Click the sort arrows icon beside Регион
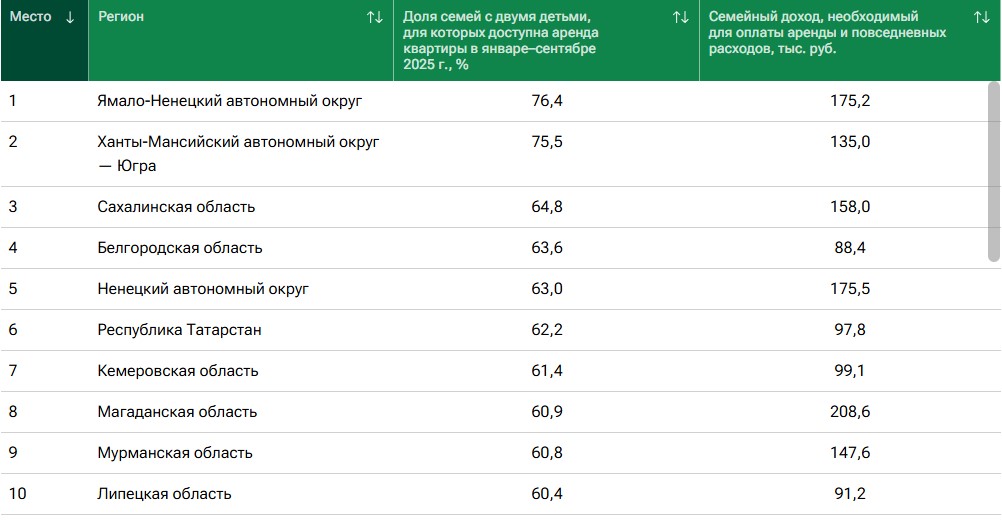This screenshot has width=1002, height=520. click(375, 17)
